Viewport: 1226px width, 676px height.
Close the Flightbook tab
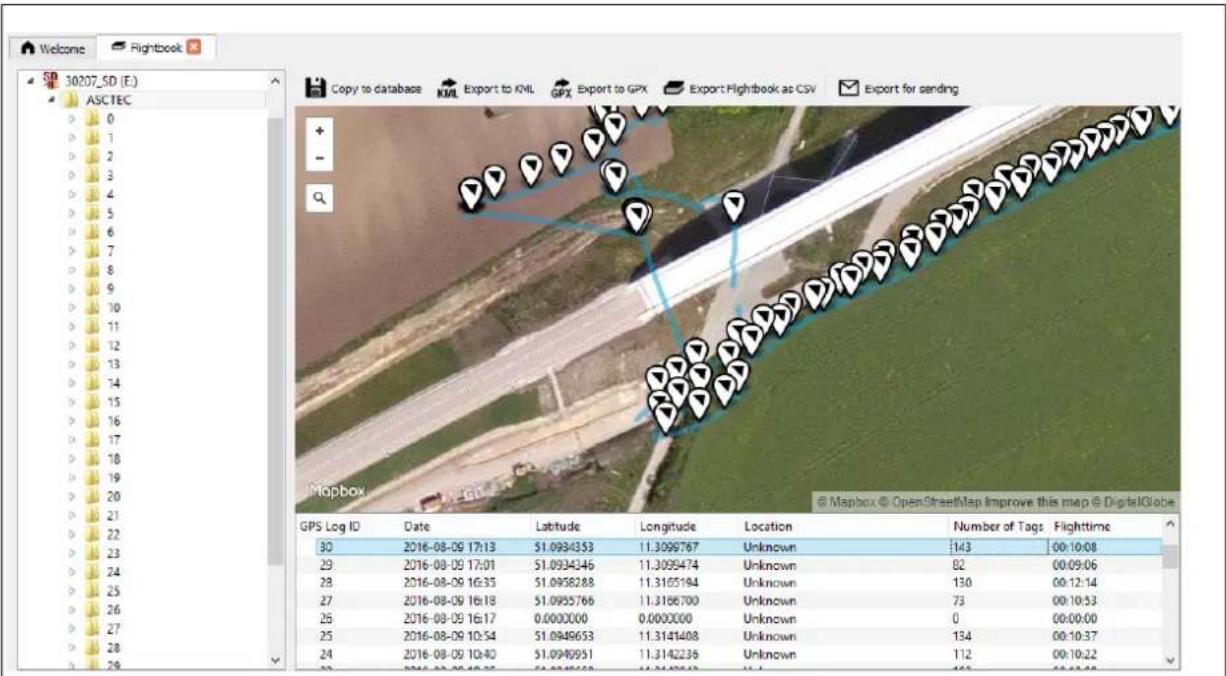(x=194, y=46)
